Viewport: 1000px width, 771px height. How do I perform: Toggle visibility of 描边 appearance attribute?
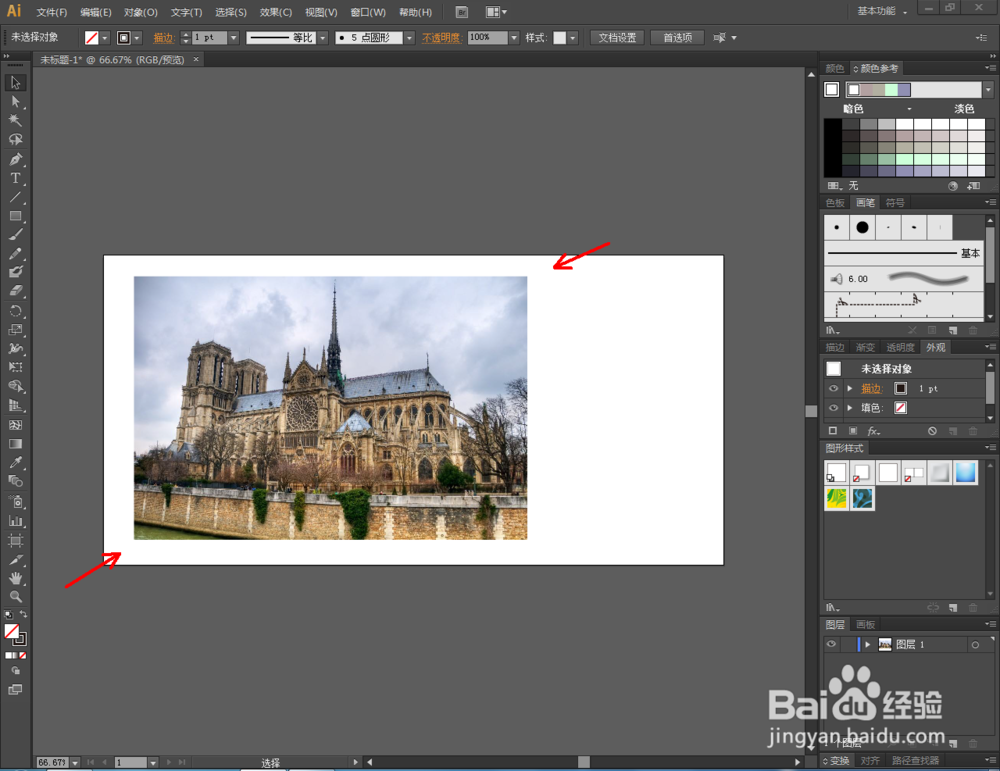(833, 388)
